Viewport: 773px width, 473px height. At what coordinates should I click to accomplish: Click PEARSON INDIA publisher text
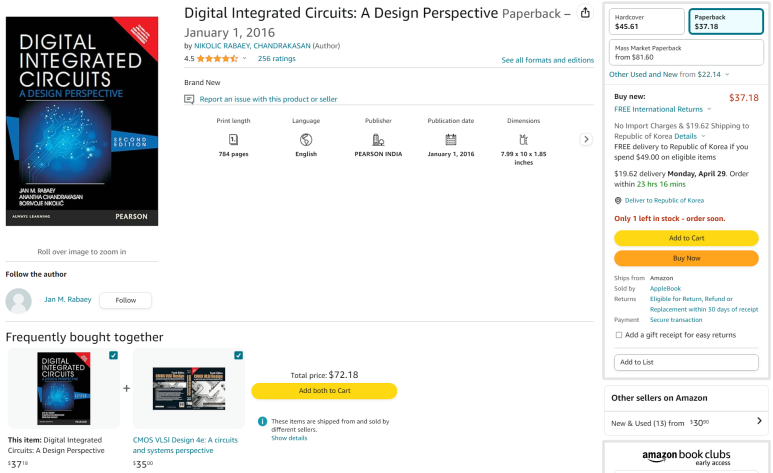tap(378, 154)
